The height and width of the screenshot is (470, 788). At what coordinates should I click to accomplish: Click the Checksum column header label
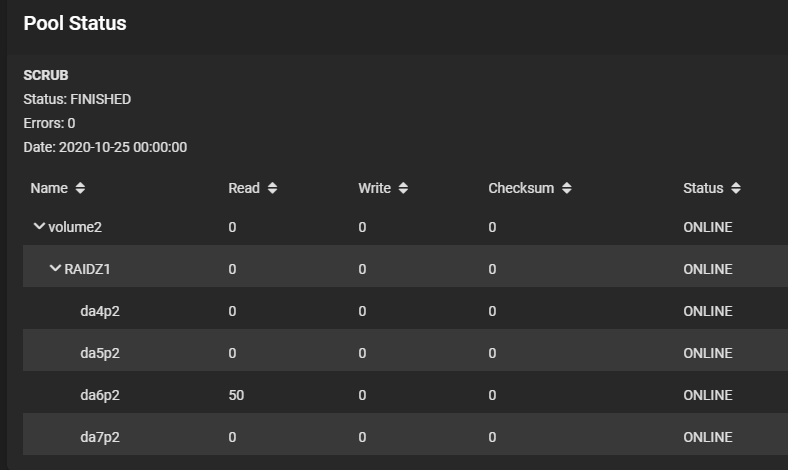(521, 188)
